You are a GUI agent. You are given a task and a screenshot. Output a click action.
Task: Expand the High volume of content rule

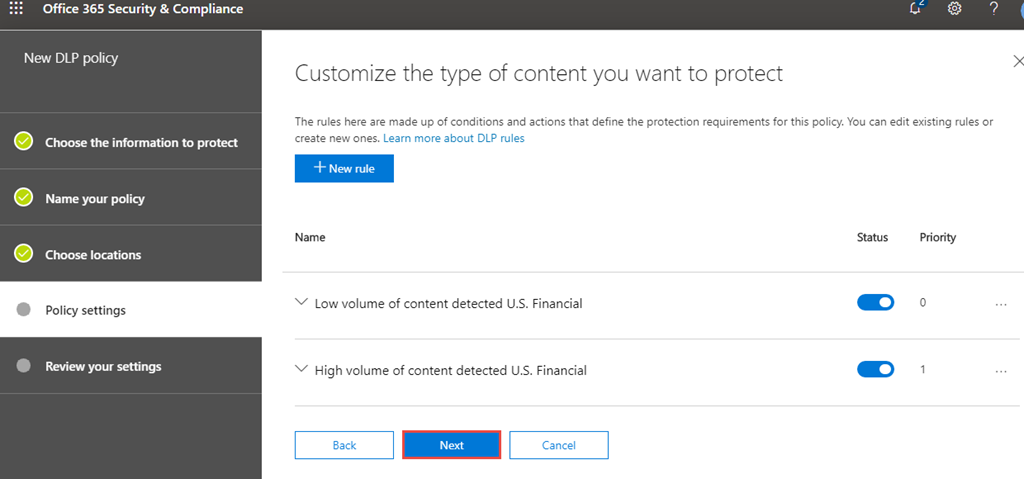pos(302,369)
